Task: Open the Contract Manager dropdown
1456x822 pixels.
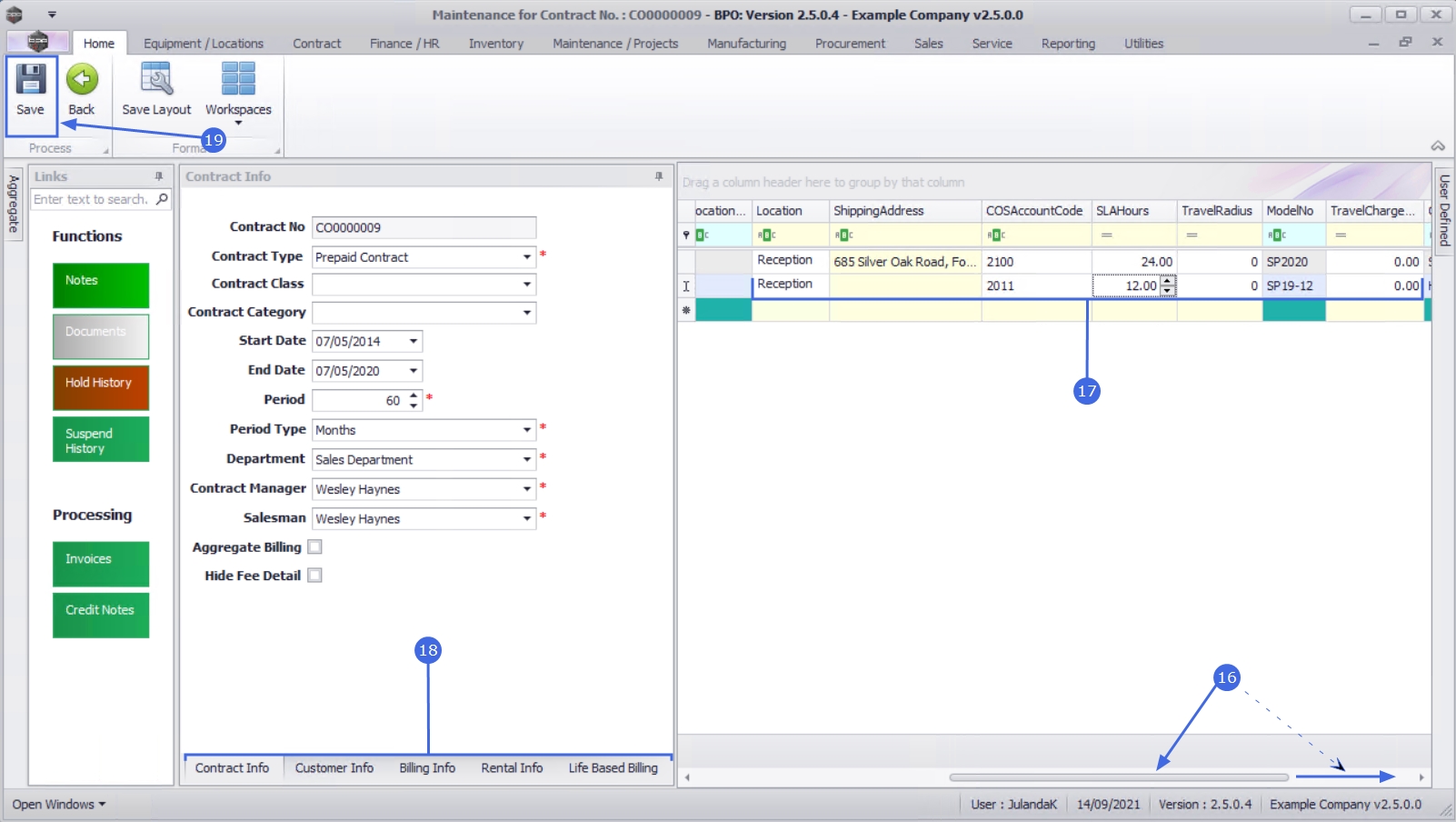Action: tap(526, 489)
